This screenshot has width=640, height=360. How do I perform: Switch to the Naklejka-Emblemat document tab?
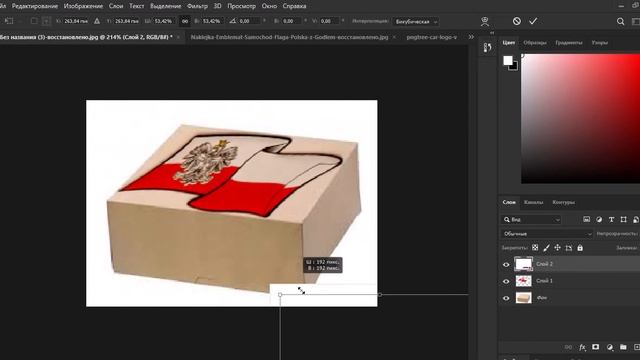click(289, 37)
